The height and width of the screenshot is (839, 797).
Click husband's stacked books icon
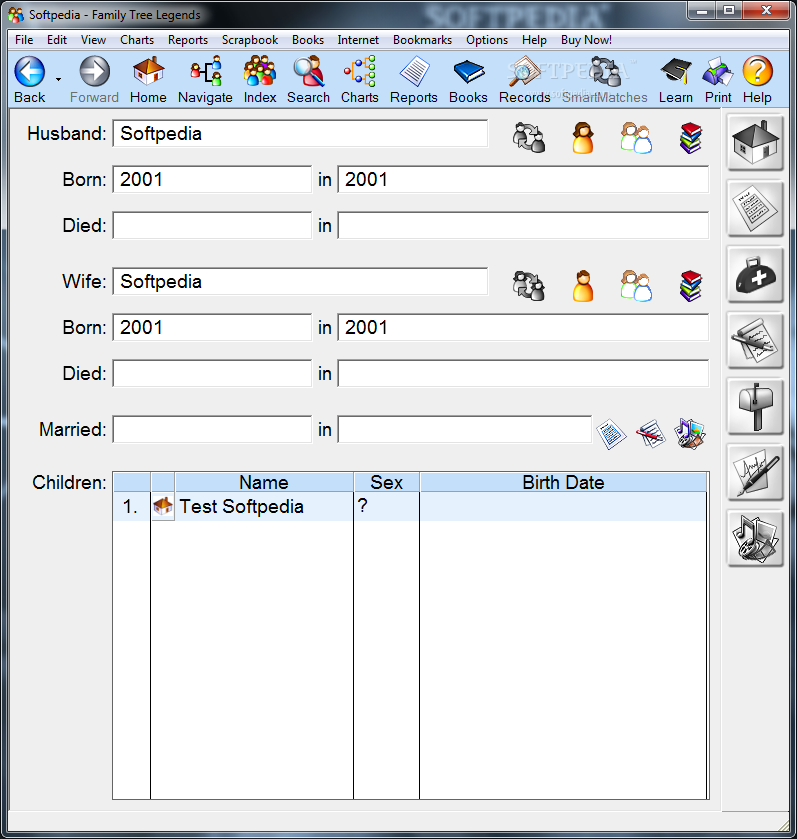pos(691,138)
